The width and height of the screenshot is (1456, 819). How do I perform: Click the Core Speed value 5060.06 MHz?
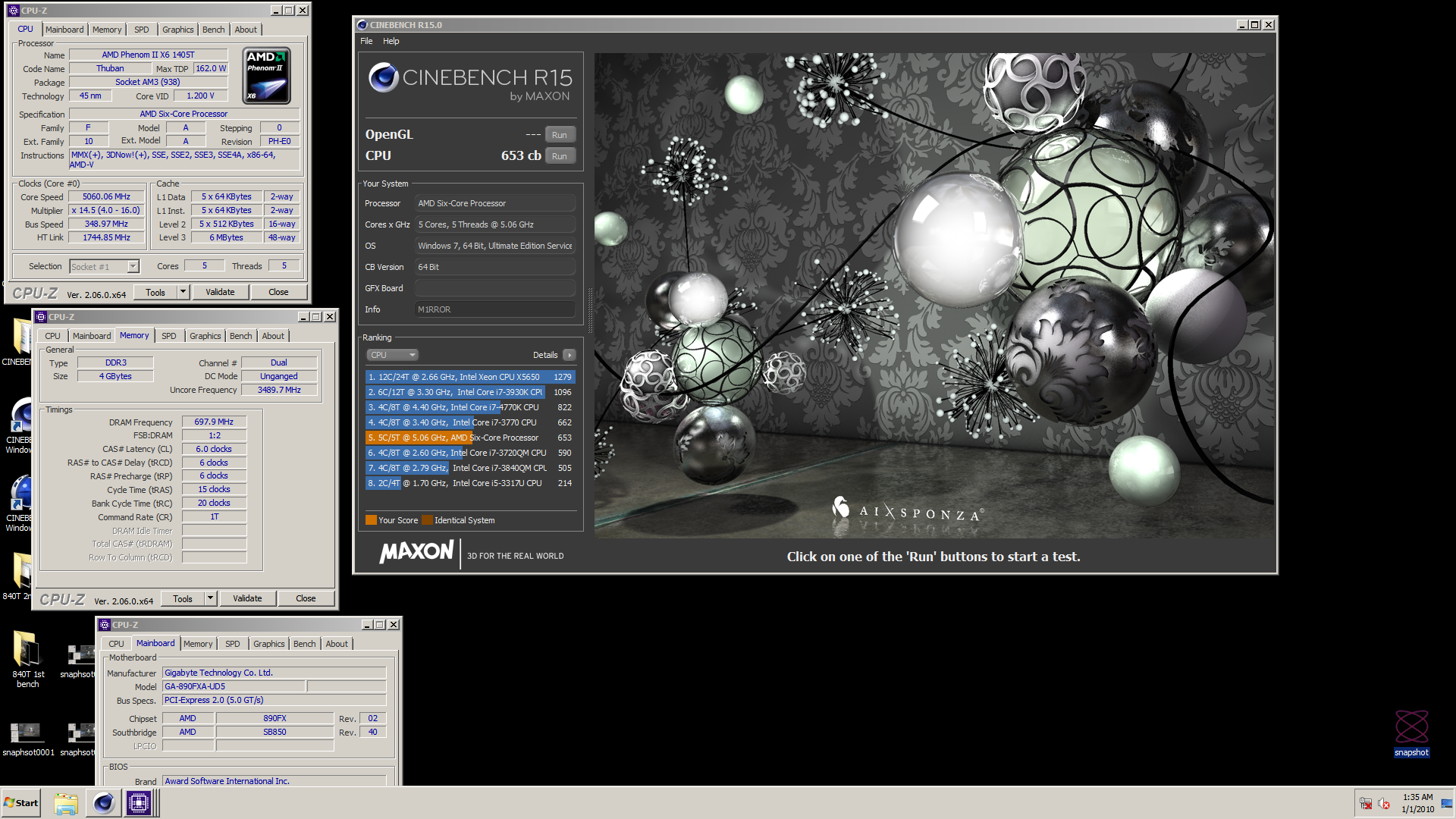pos(106,196)
